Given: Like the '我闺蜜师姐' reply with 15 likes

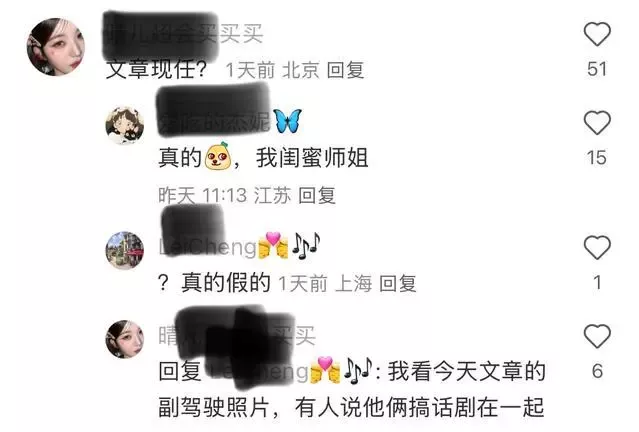Looking at the screenshot, I should click(x=597, y=123).
